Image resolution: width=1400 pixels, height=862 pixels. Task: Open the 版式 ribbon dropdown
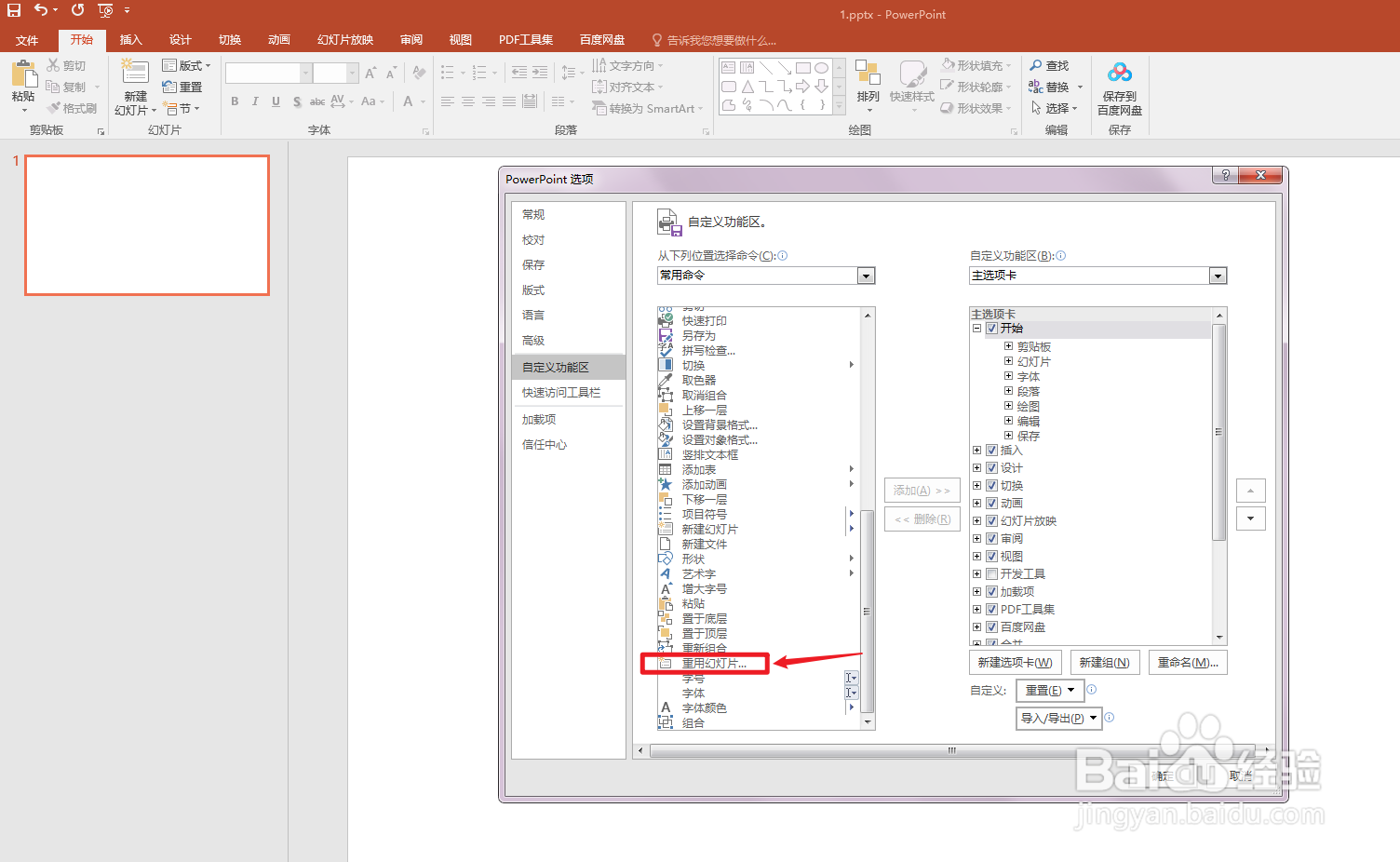[186, 65]
